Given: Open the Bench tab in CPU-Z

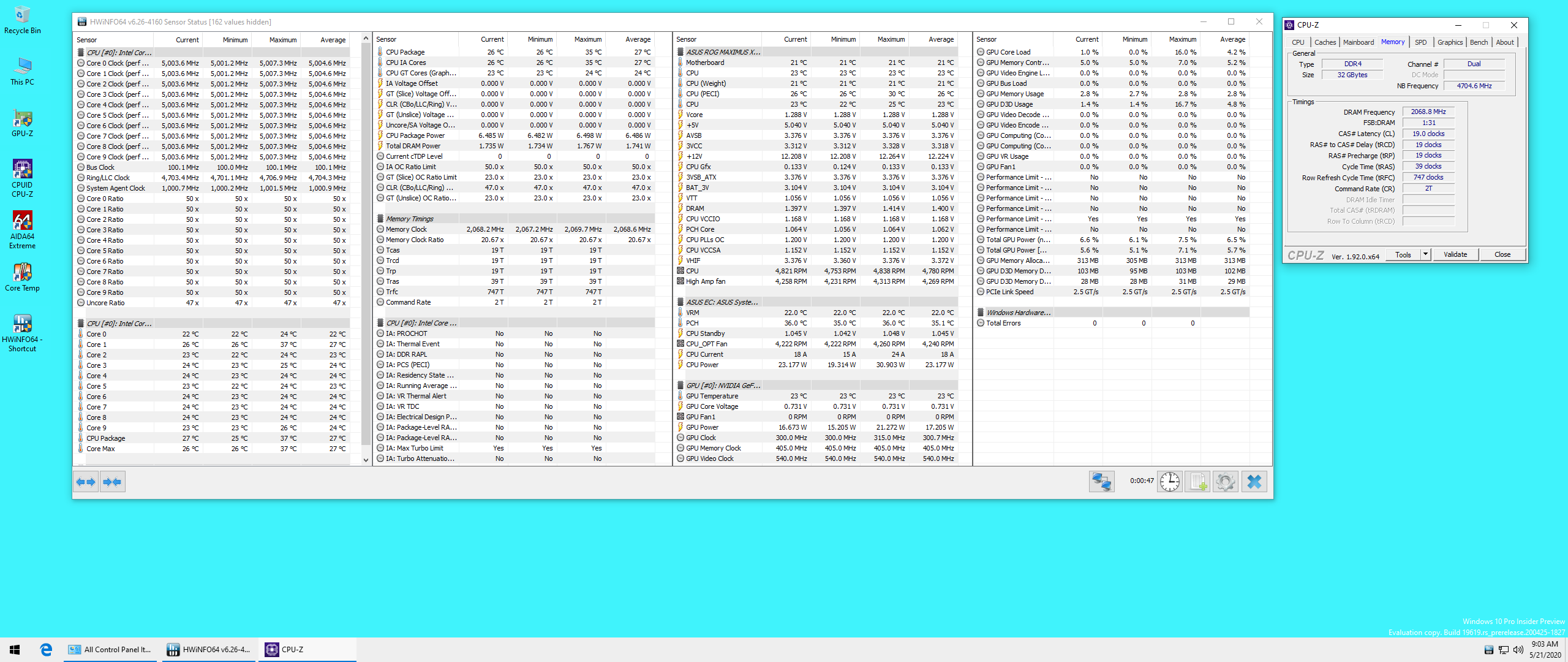Looking at the screenshot, I should point(1479,42).
